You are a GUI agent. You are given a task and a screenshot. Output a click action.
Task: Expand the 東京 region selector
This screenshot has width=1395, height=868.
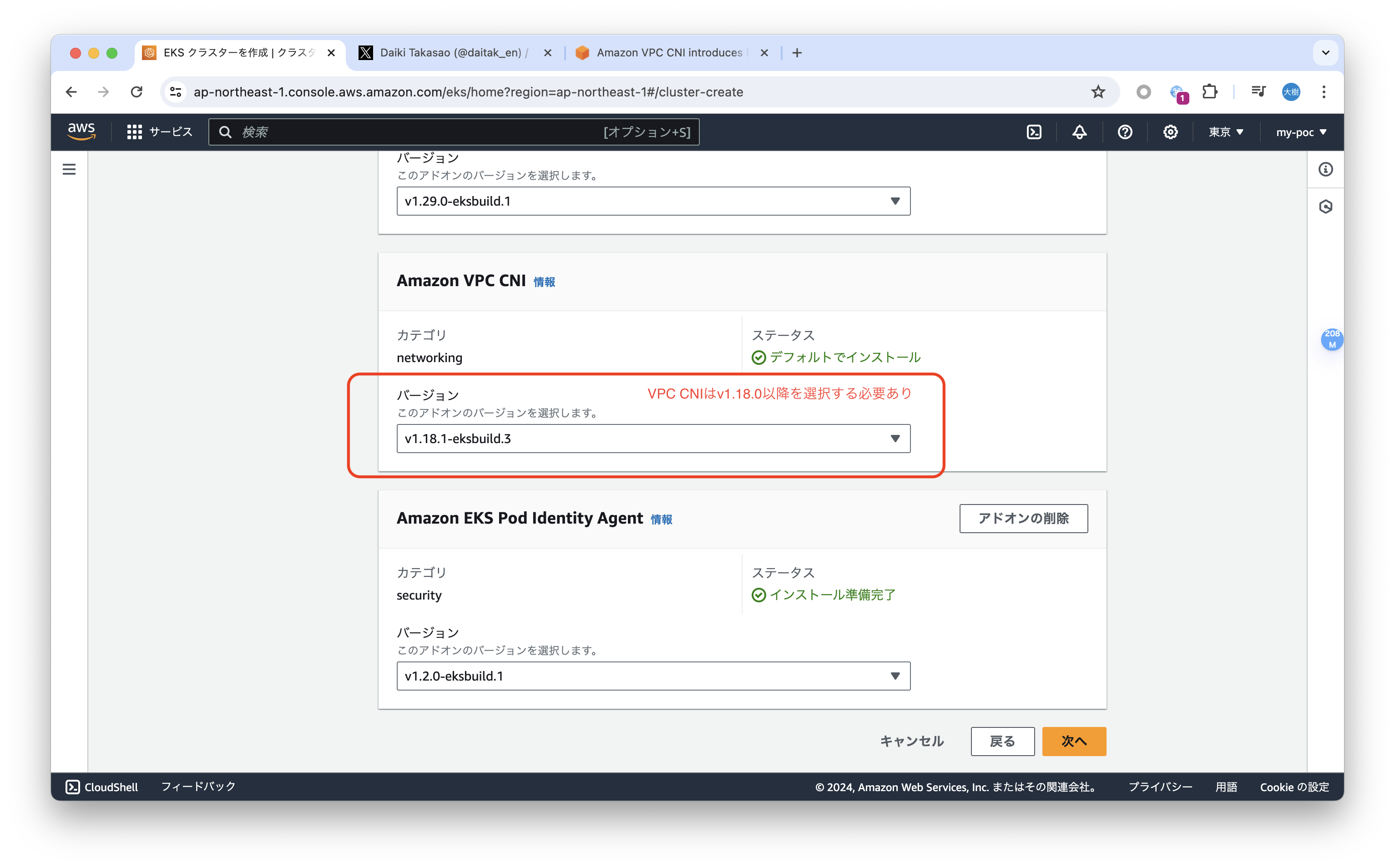point(1226,131)
